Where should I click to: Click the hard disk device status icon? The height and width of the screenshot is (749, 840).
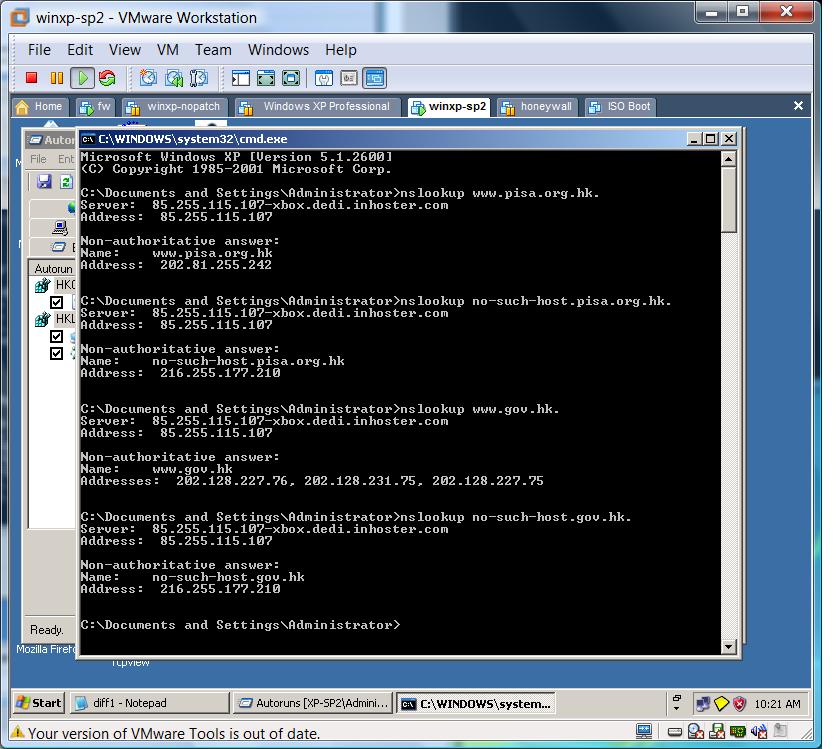click(x=675, y=732)
